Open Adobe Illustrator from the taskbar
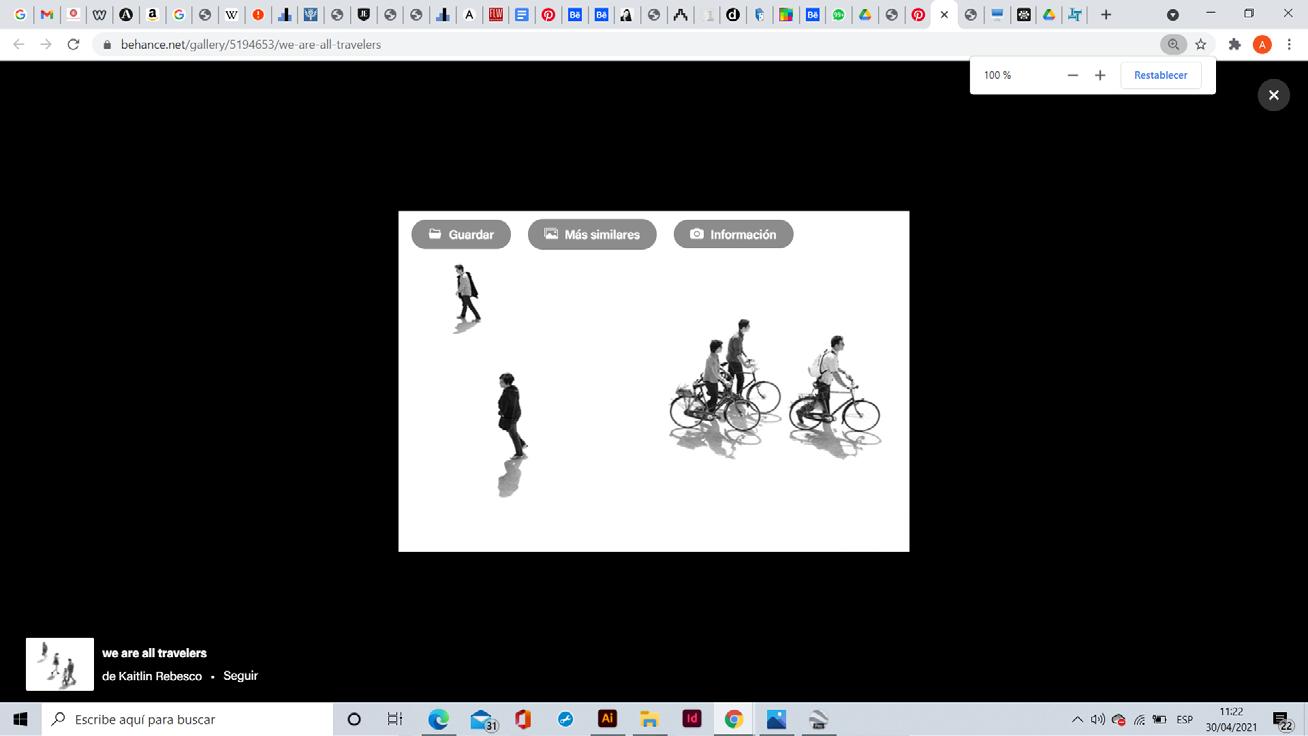The width and height of the screenshot is (1308, 736). click(x=607, y=719)
